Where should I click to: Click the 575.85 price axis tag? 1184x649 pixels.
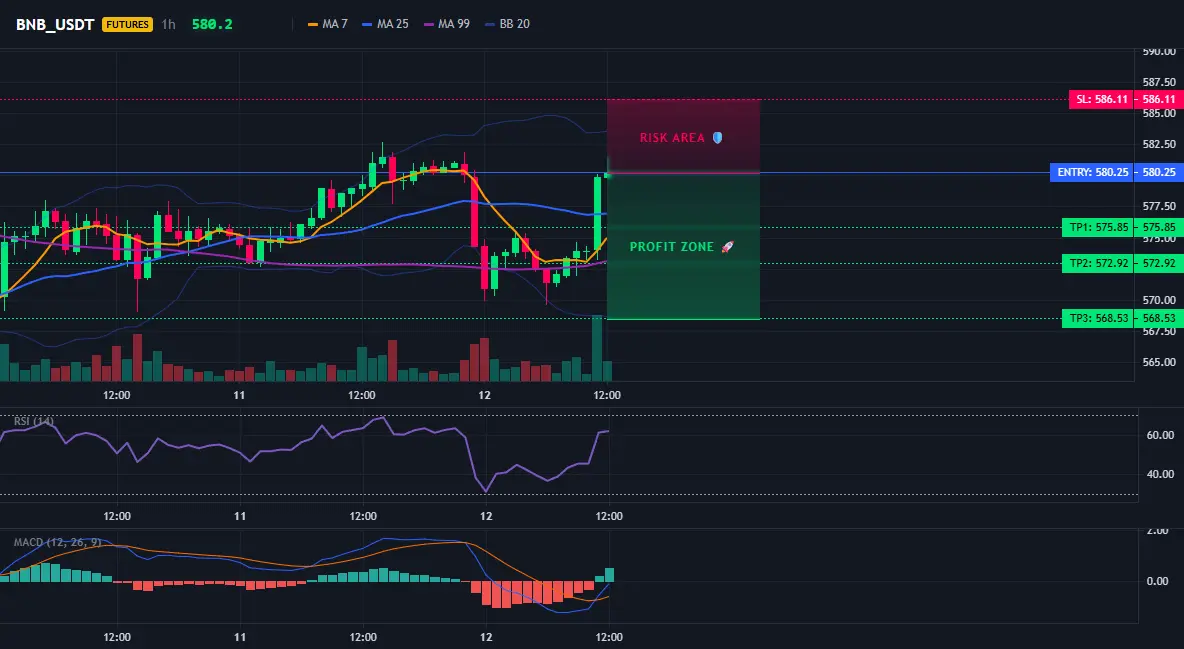(1159, 227)
